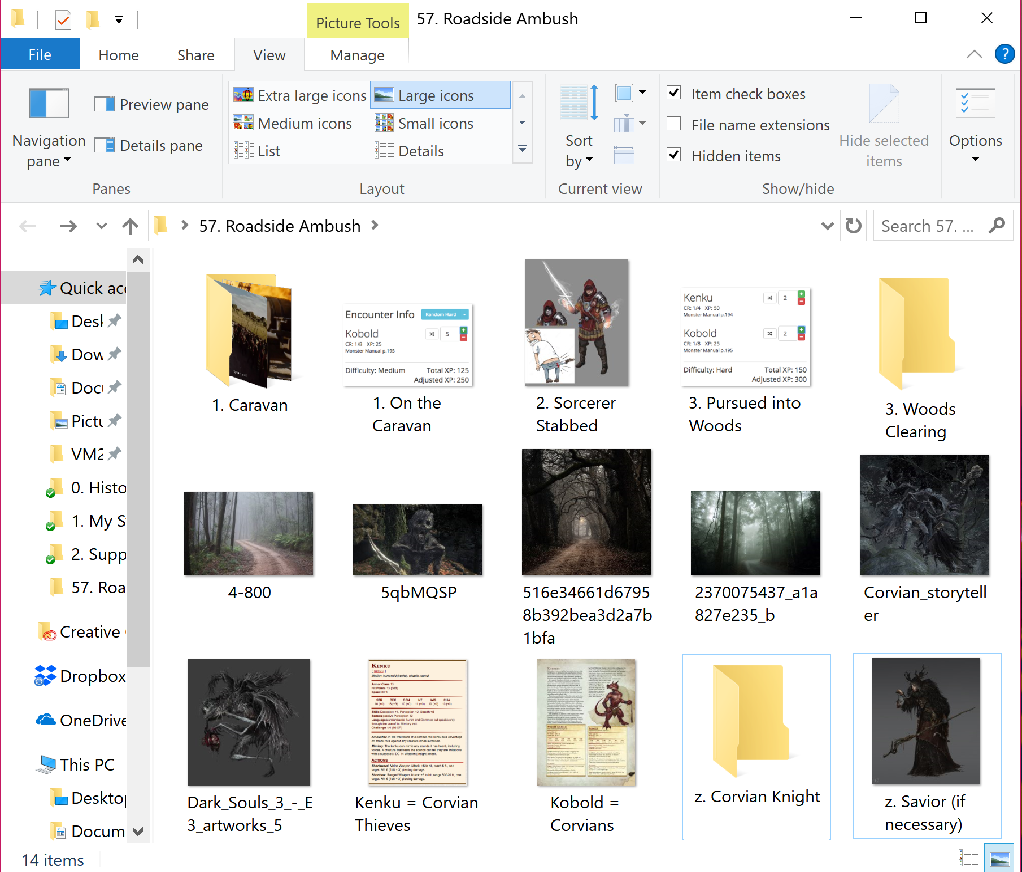Select Medium icons layout
1022x872 pixels.
[x=293, y=123]
